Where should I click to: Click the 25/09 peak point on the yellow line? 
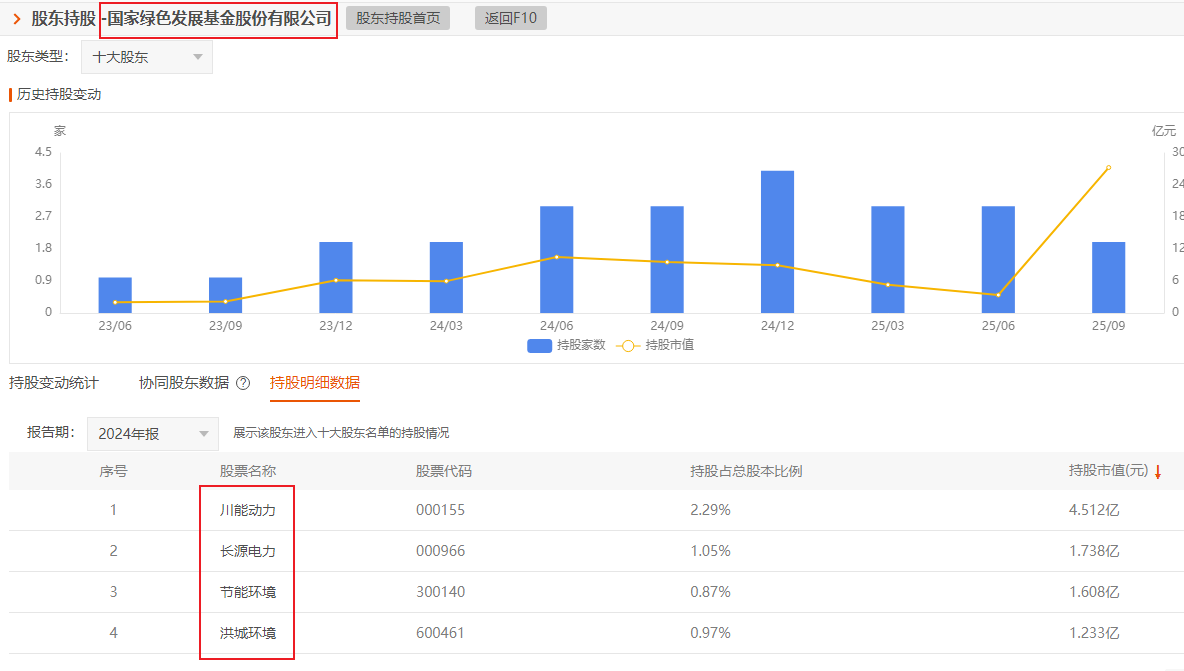[x=1108, y=168]
